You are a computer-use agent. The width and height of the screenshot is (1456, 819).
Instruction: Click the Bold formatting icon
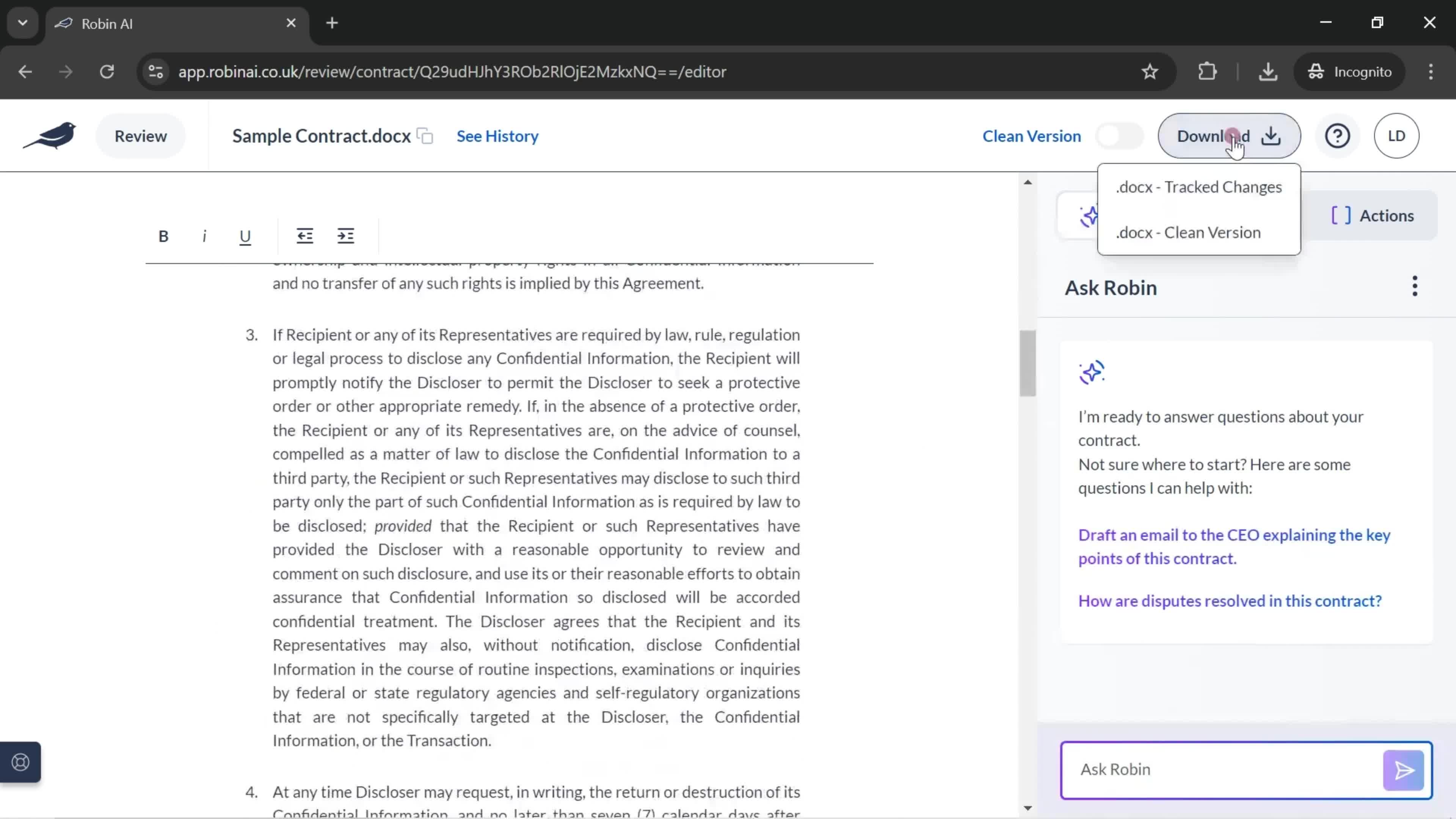point(163,236)
